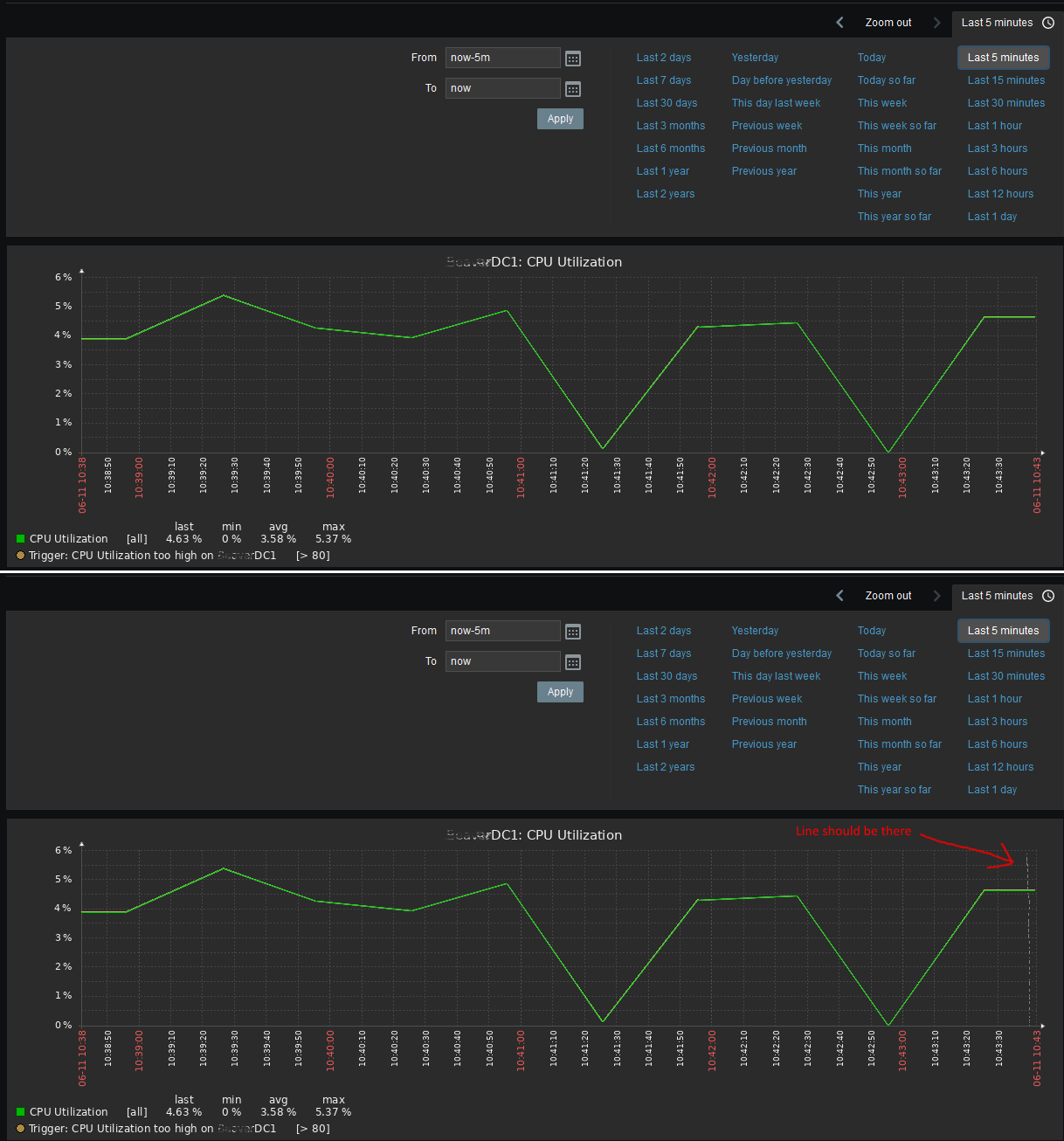The image size is (1064, 1141).
Task: Choose Previous month in upper screenshot
Action: [769, 149]
